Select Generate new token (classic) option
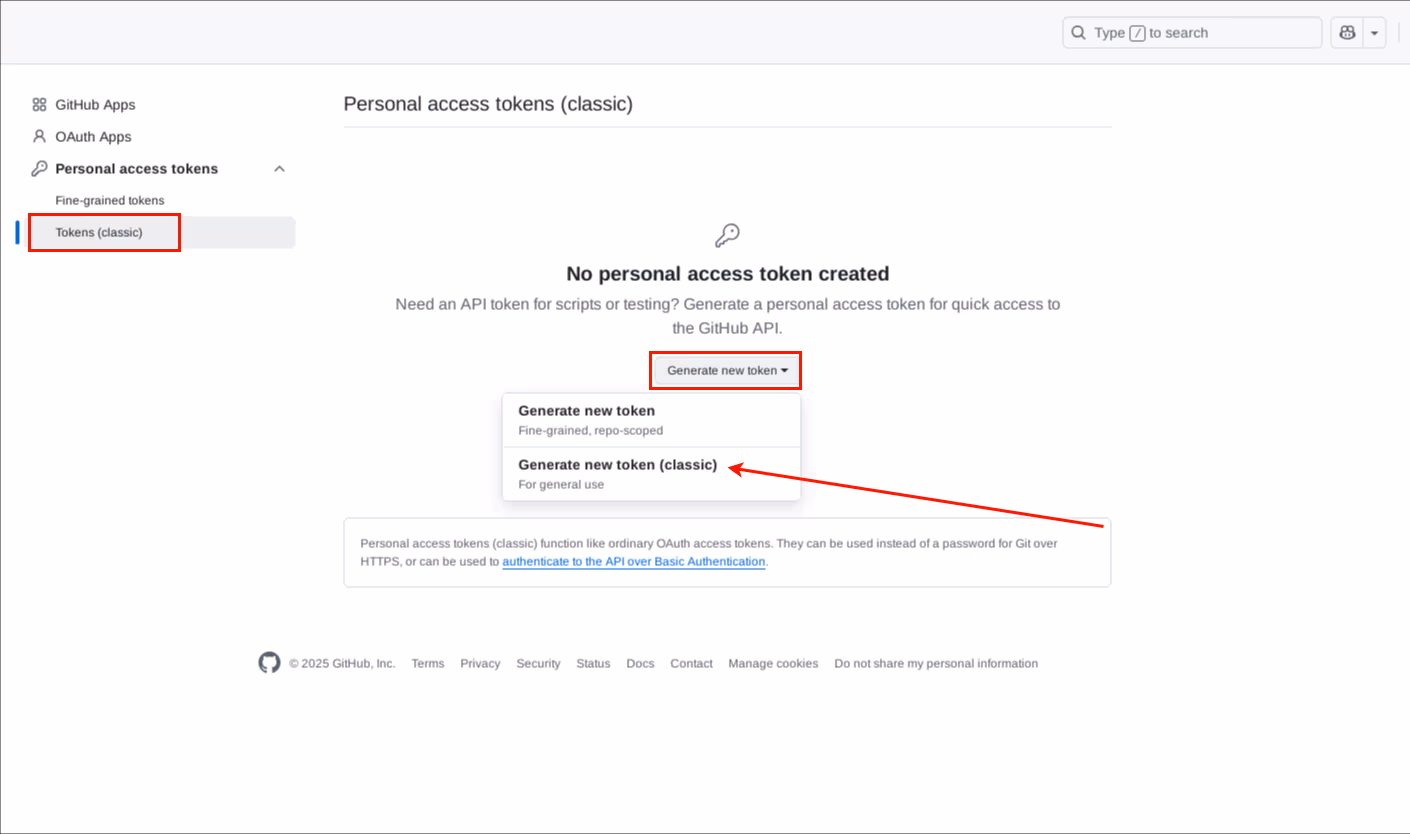1410x834 pixels. pos(617,465)
